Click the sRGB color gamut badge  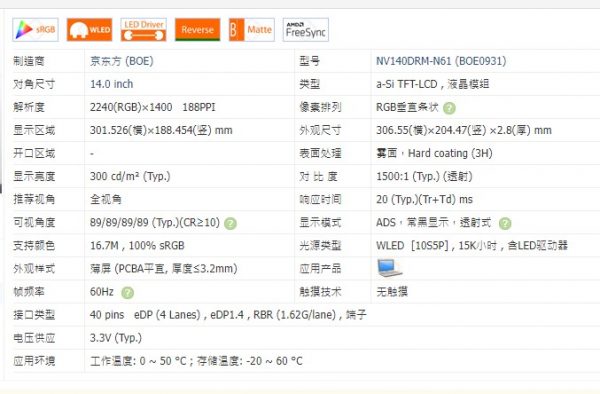(35, 30)
